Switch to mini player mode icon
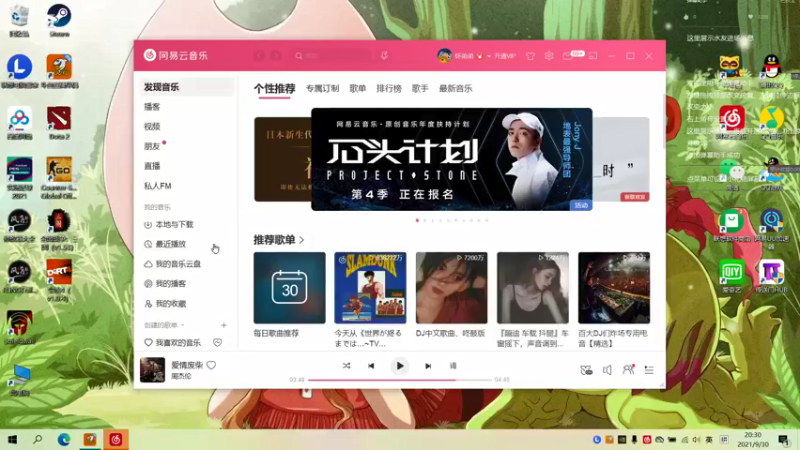The image size is (800, 450). click(593, 56)
